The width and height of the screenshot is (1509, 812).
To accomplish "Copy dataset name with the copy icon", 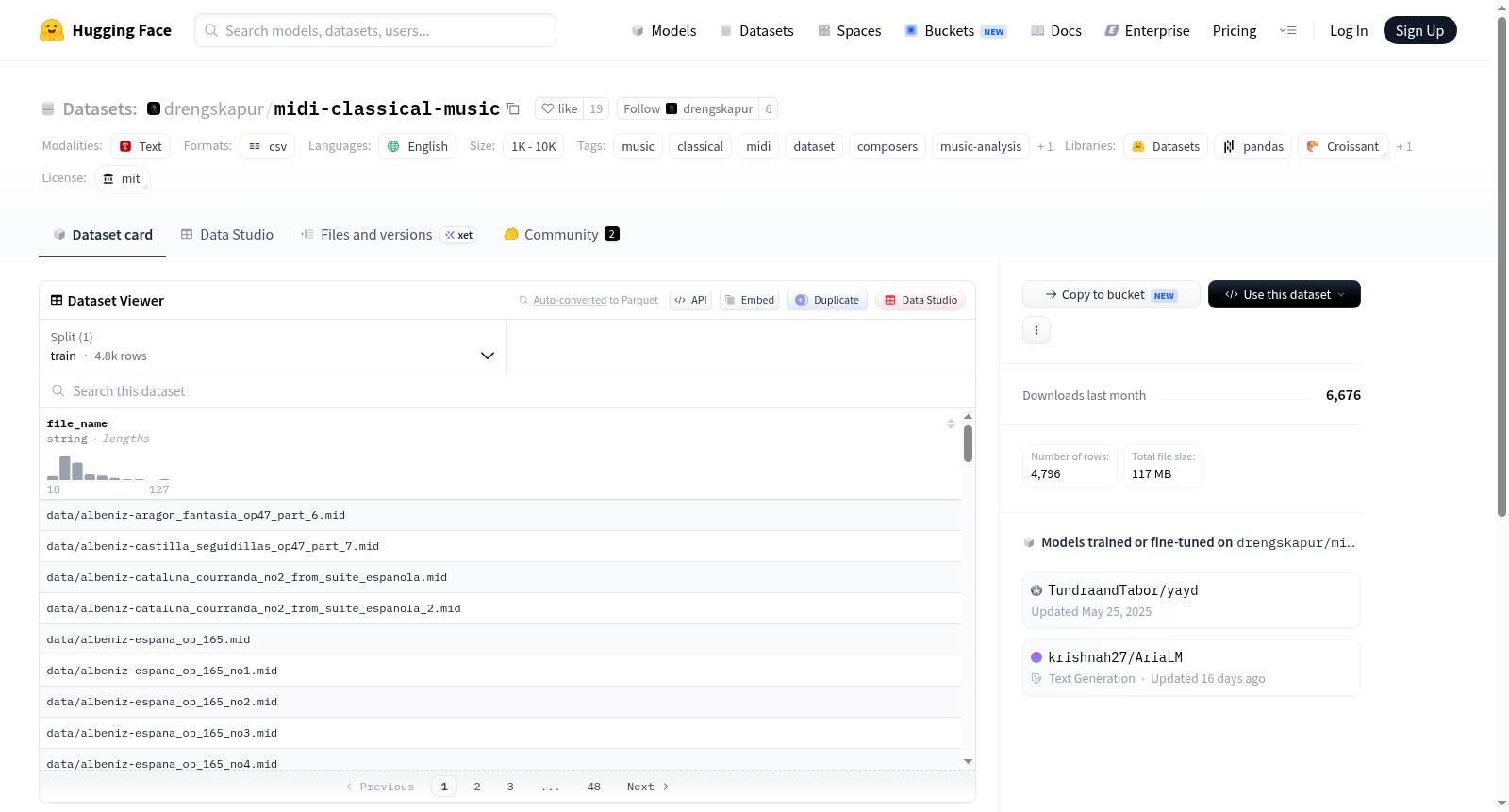I will [513, 108].
